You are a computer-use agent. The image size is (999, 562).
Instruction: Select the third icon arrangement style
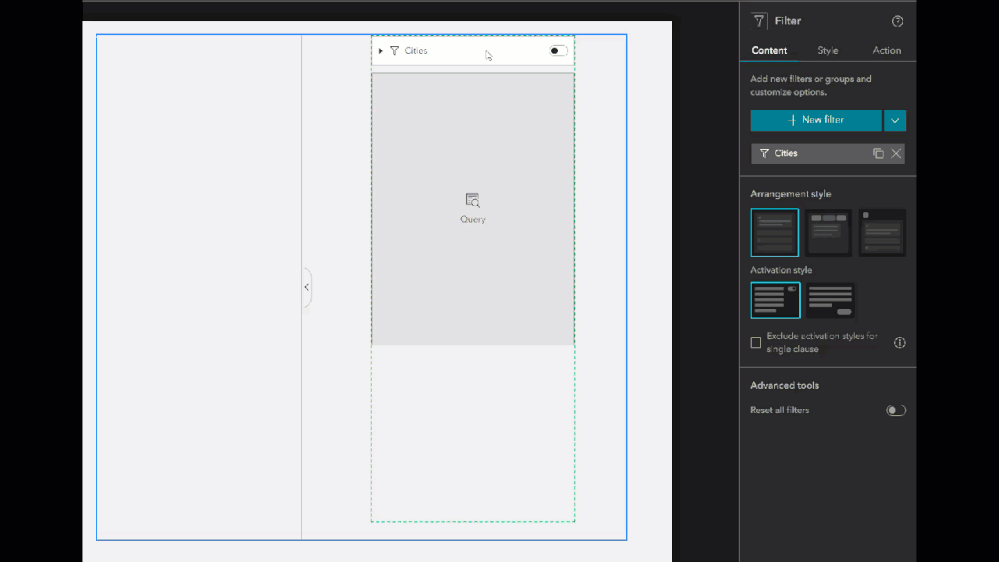click(882, 233)
